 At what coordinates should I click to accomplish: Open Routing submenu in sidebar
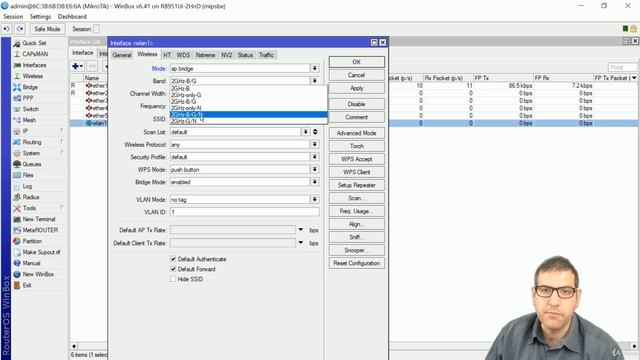(31, 142)
